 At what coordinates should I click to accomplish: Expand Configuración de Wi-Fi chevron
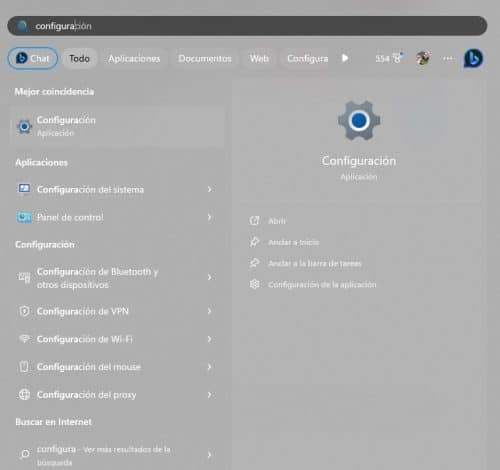pos(209,339)
